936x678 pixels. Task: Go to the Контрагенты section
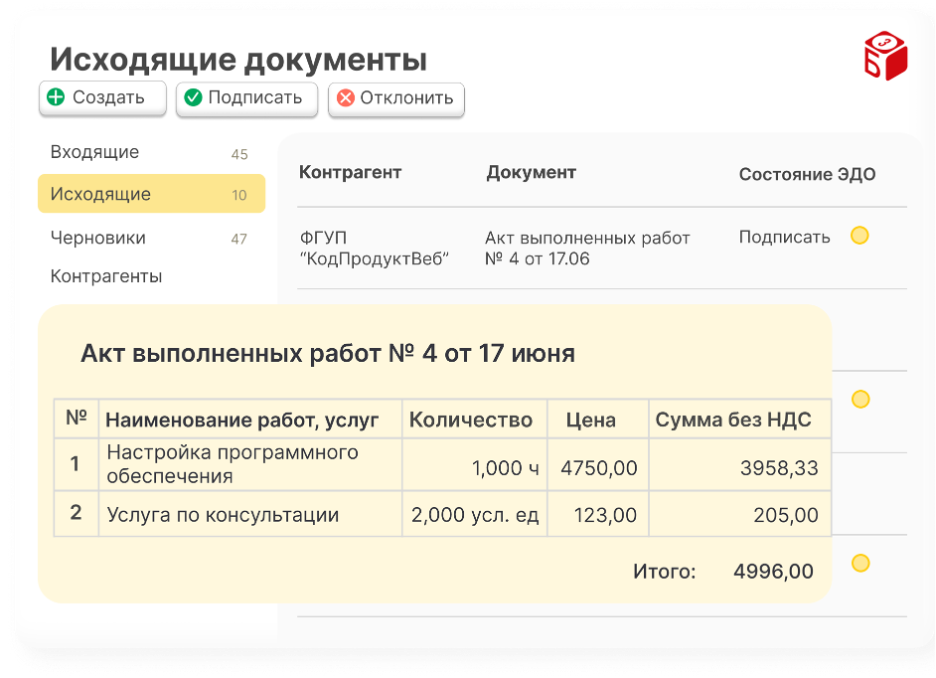coord(106,276)
